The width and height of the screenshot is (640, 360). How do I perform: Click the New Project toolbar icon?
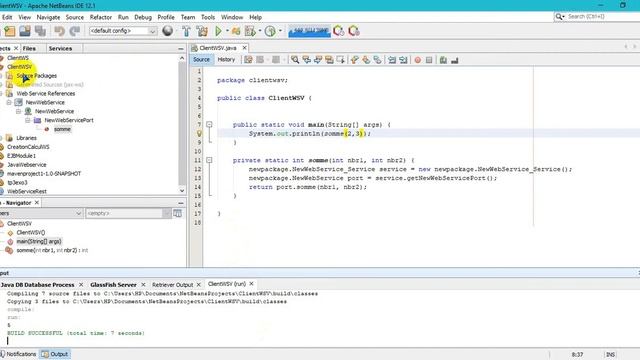9,31
